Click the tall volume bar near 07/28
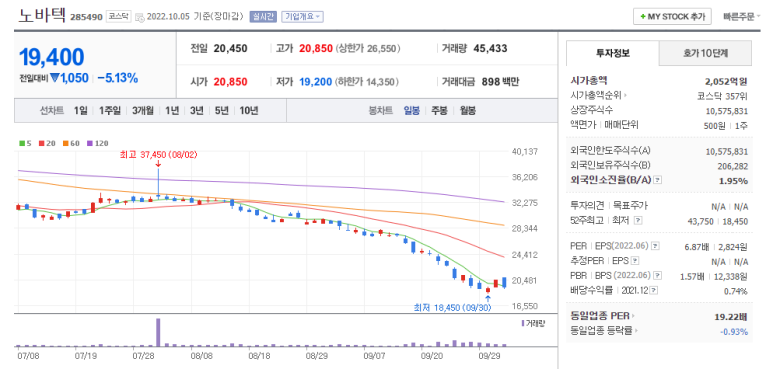Viewport: 773px width, 369px height. (x=158, y=333)
